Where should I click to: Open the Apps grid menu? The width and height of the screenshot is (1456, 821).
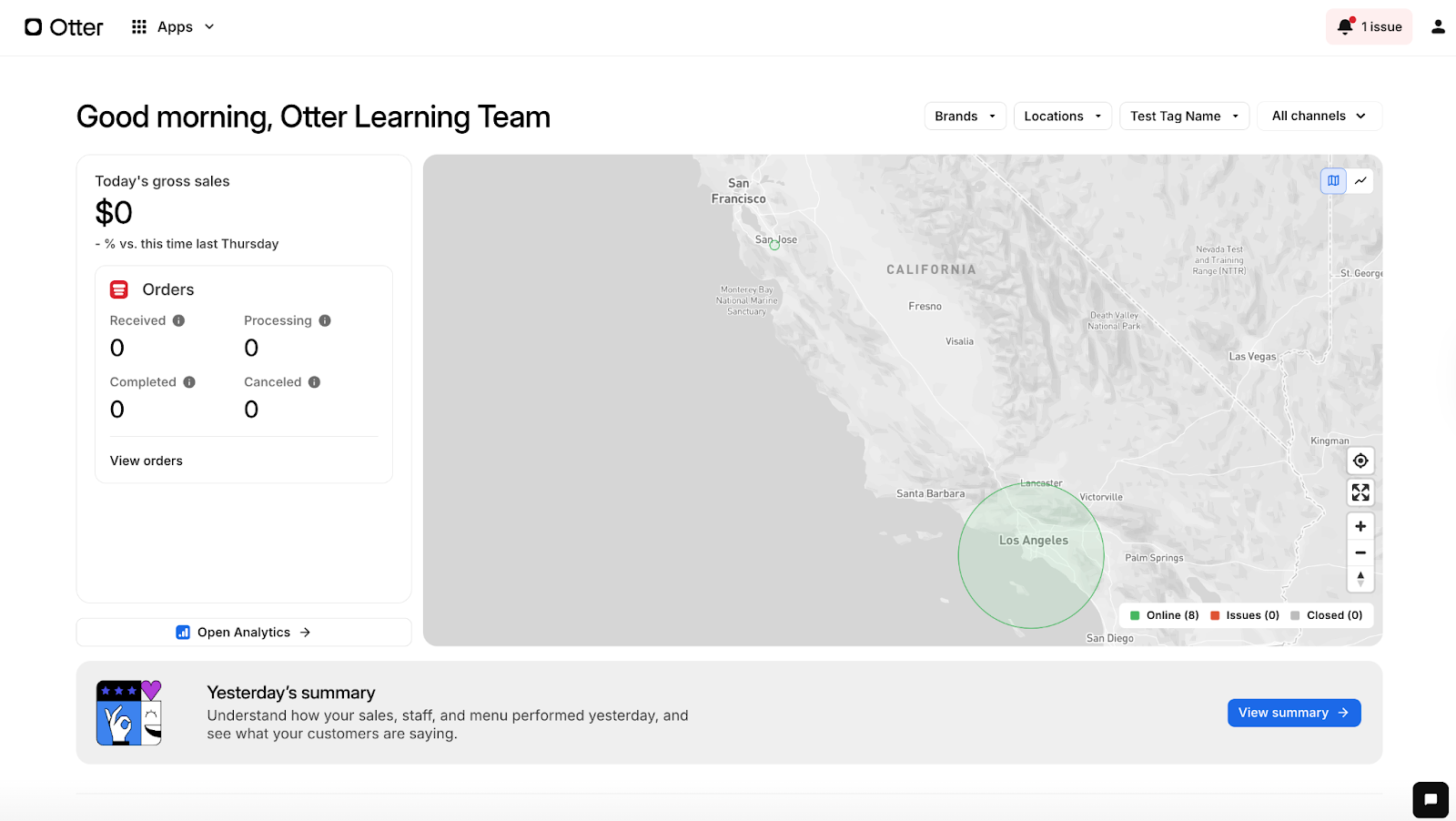(173, 27)
